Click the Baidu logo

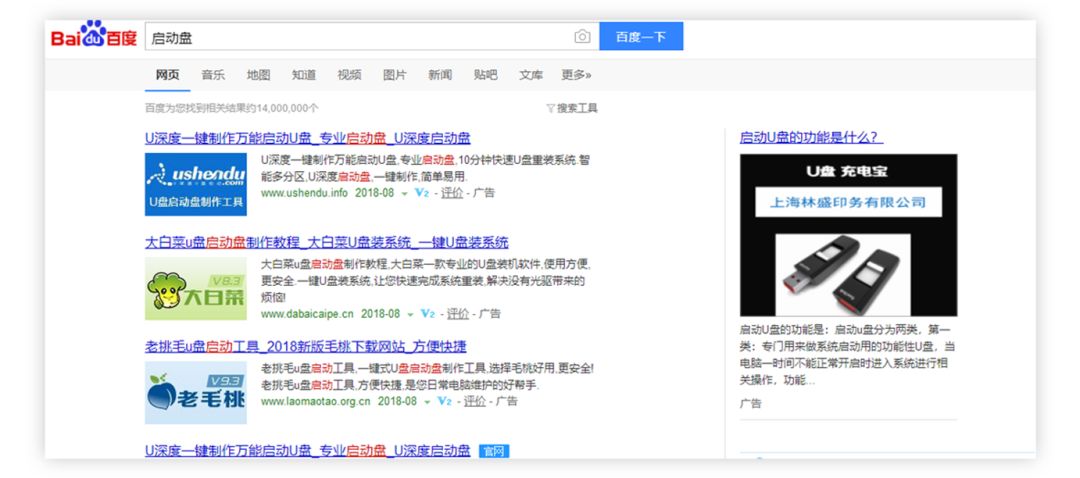(94, 35)
